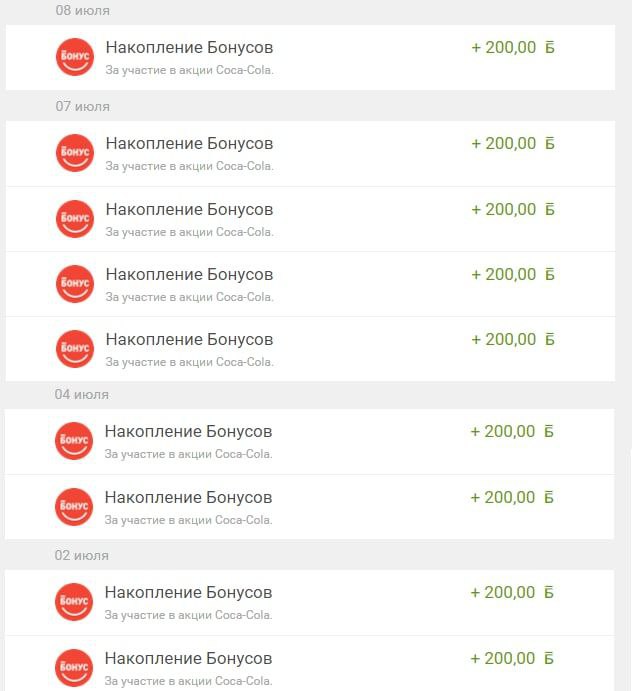This screenshot has height=691, width=632.
Task: Click the Бонус icon of third 07 июля entry
Action: (x=74, y=283)
